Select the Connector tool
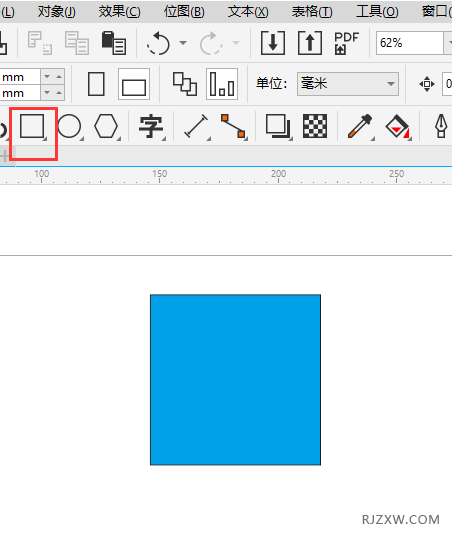This screenshot has height=537, width=452. tap(234, 126)
